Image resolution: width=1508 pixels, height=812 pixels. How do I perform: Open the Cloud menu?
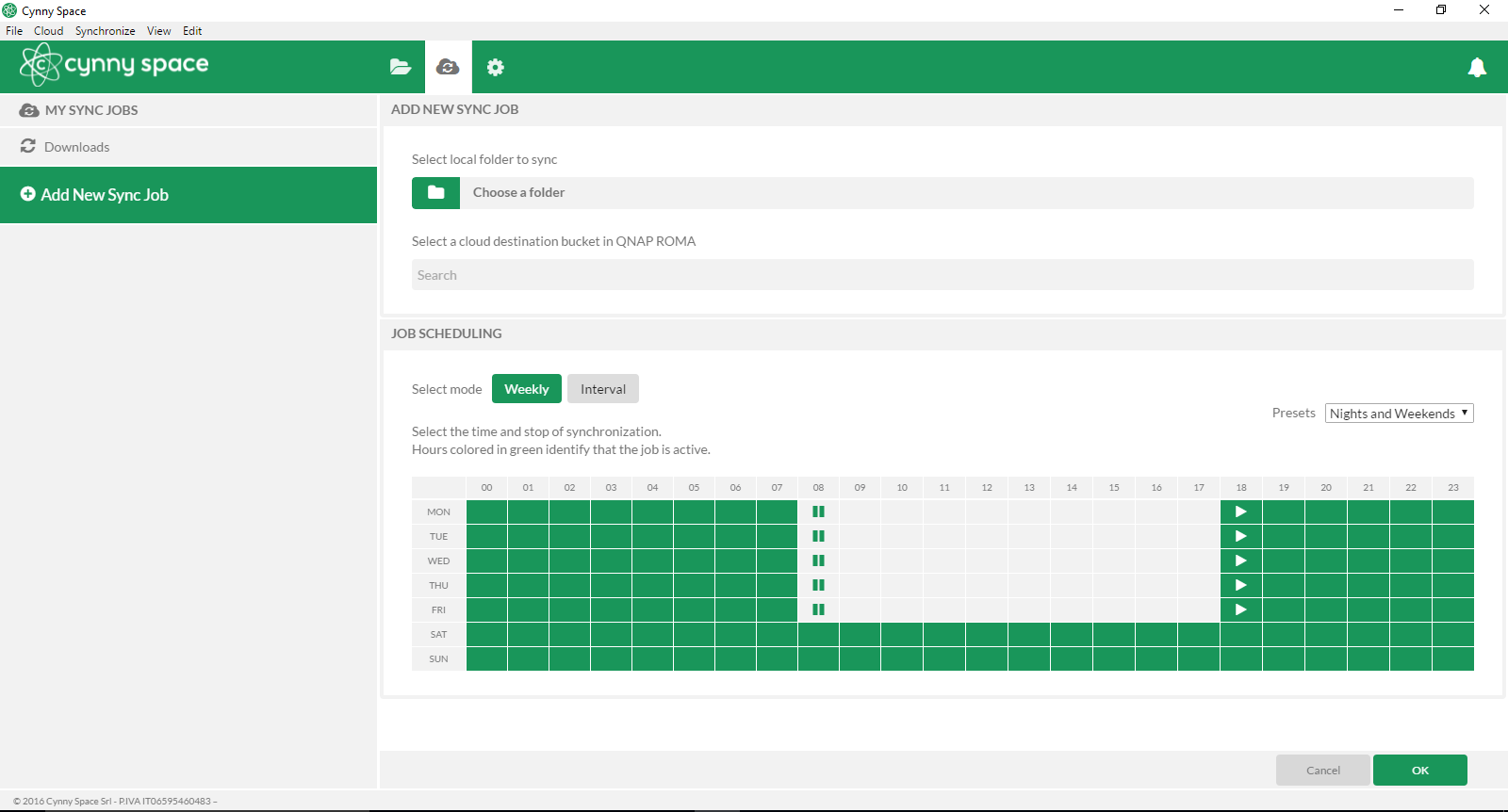49,31
